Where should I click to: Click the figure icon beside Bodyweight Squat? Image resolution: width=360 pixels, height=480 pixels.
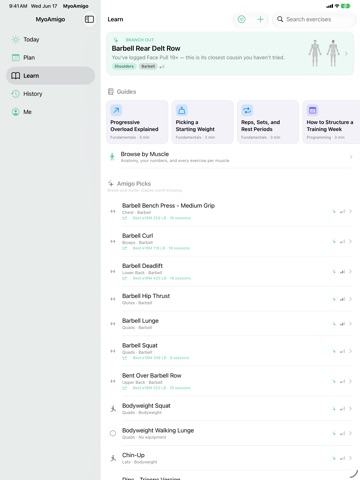[113, 409]
